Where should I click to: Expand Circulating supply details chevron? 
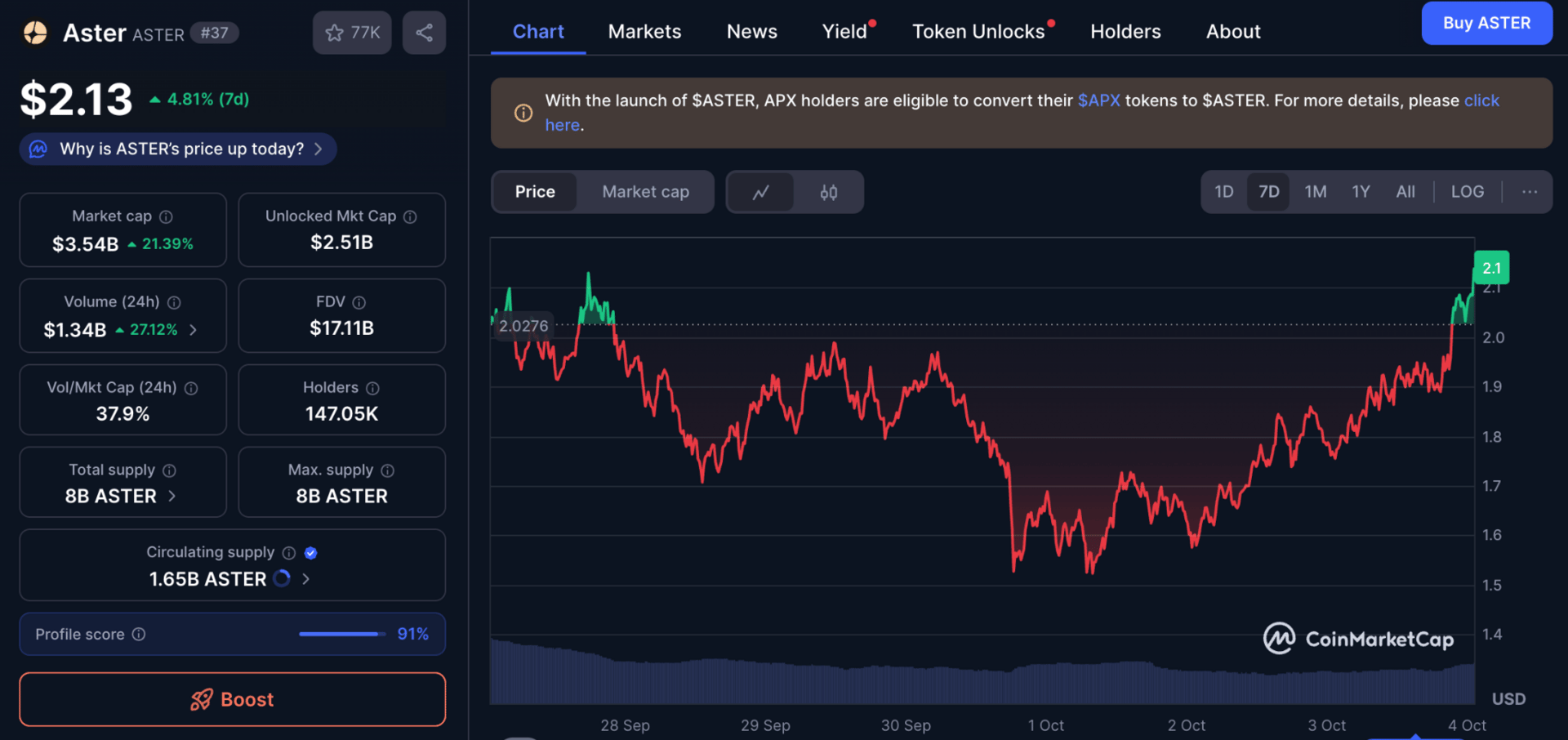click(x=305, y=579)
